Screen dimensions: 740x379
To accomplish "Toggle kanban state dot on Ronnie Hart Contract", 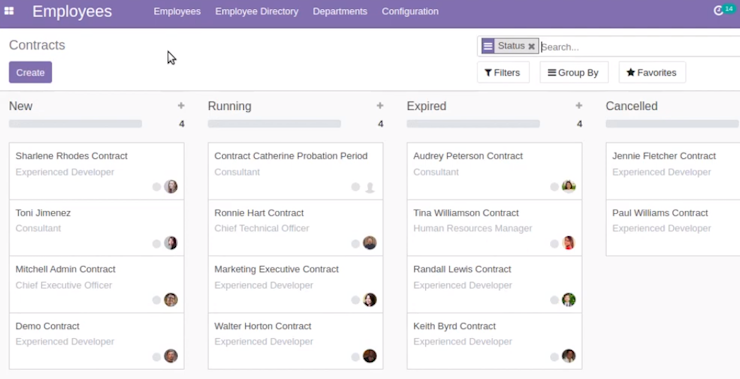I will [x=356, y=244].
